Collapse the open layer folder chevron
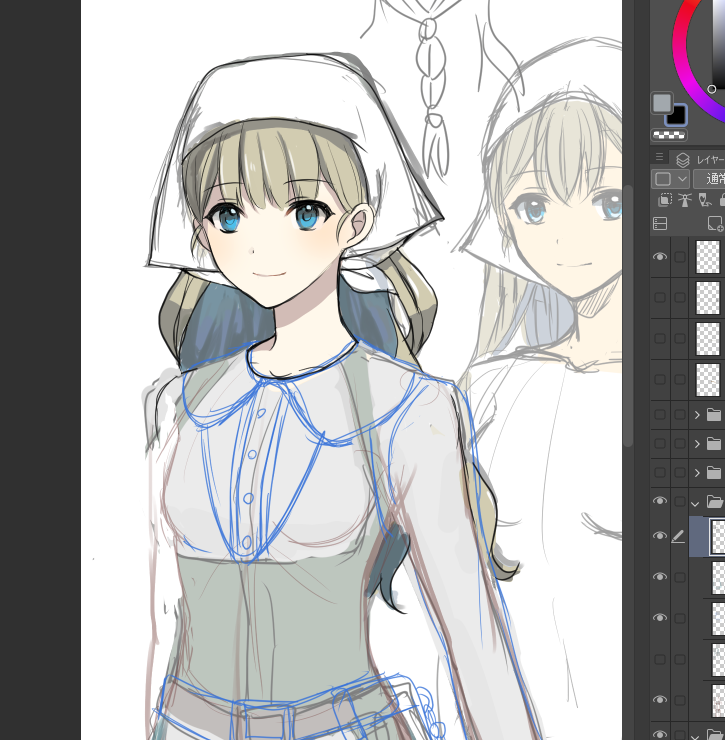Viewport: 725px width, 740px height. 695,504
